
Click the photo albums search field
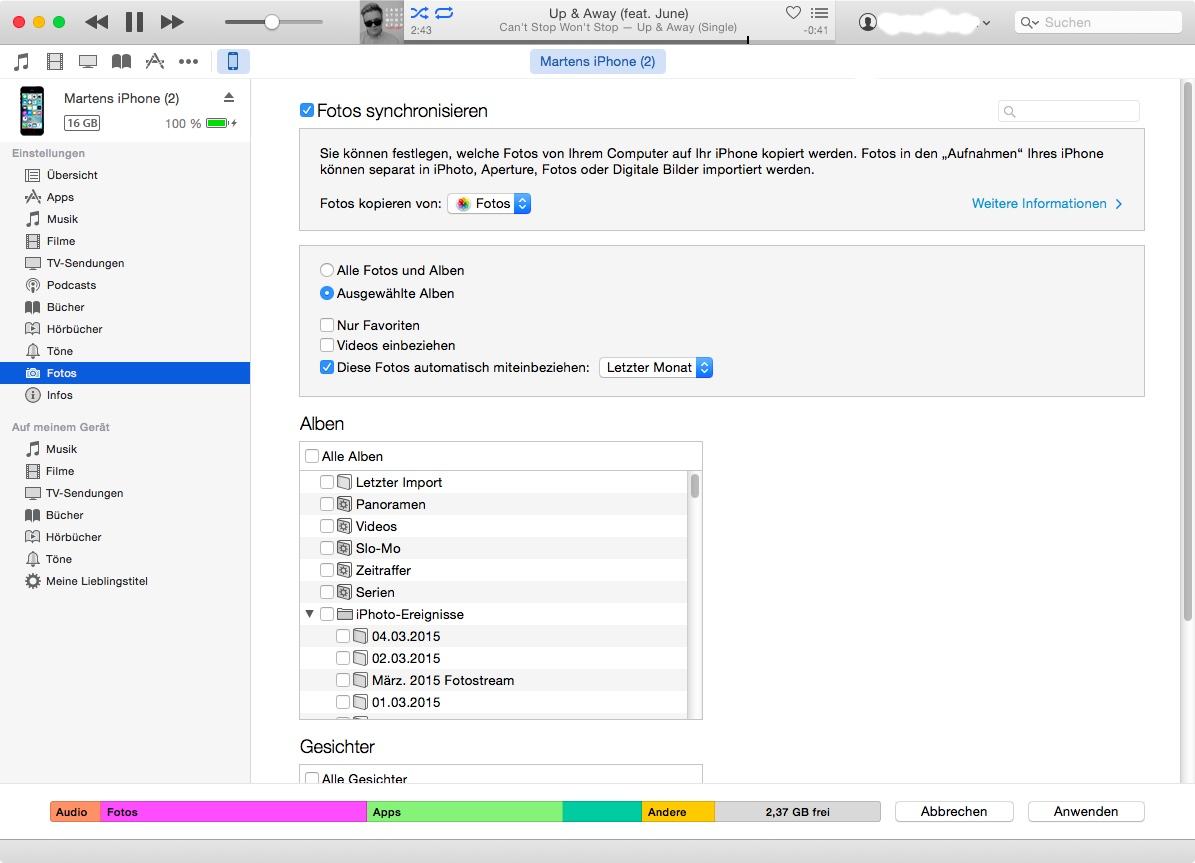coord(1068,111)
